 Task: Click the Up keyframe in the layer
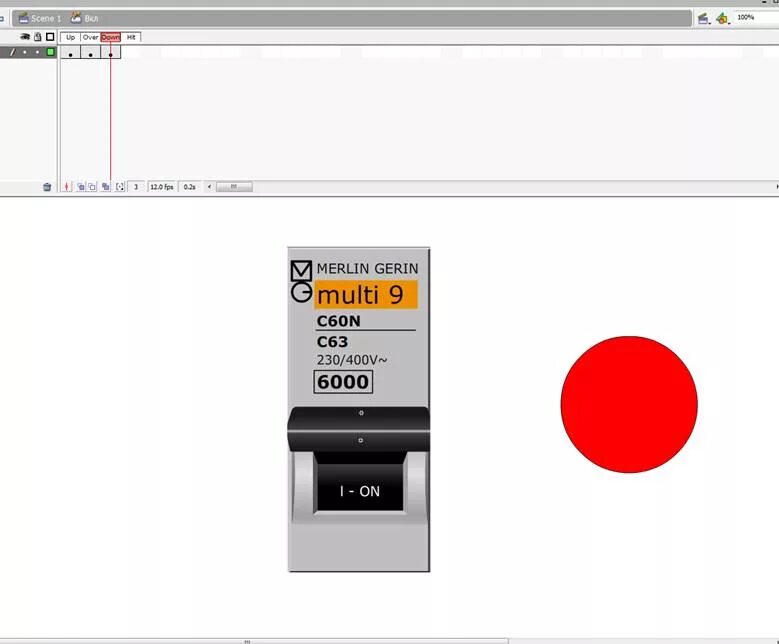(71, 52)
